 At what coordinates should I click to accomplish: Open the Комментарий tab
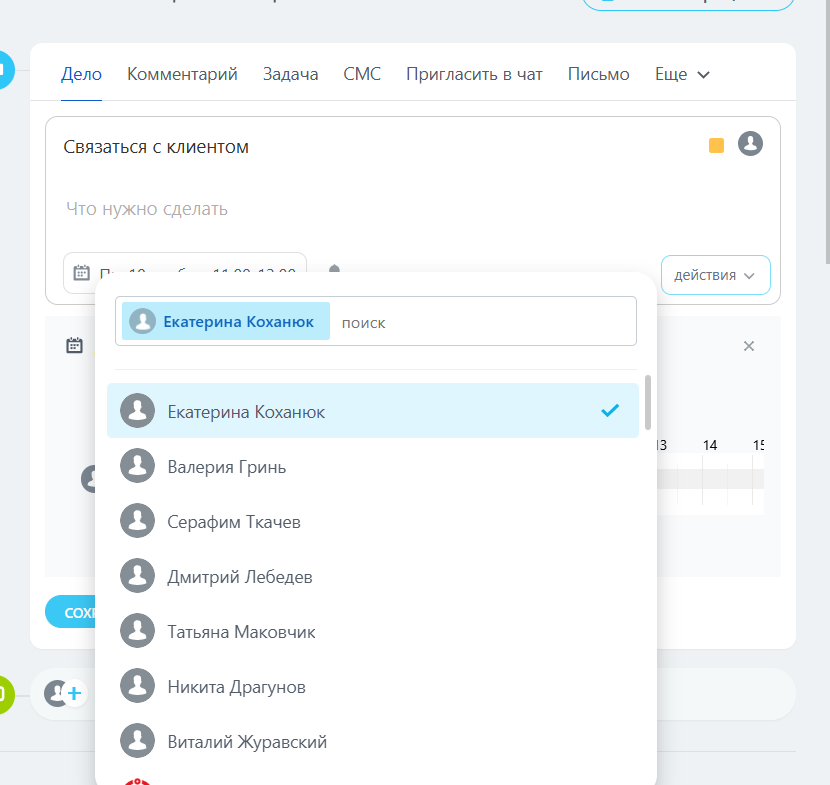(182, 74)
